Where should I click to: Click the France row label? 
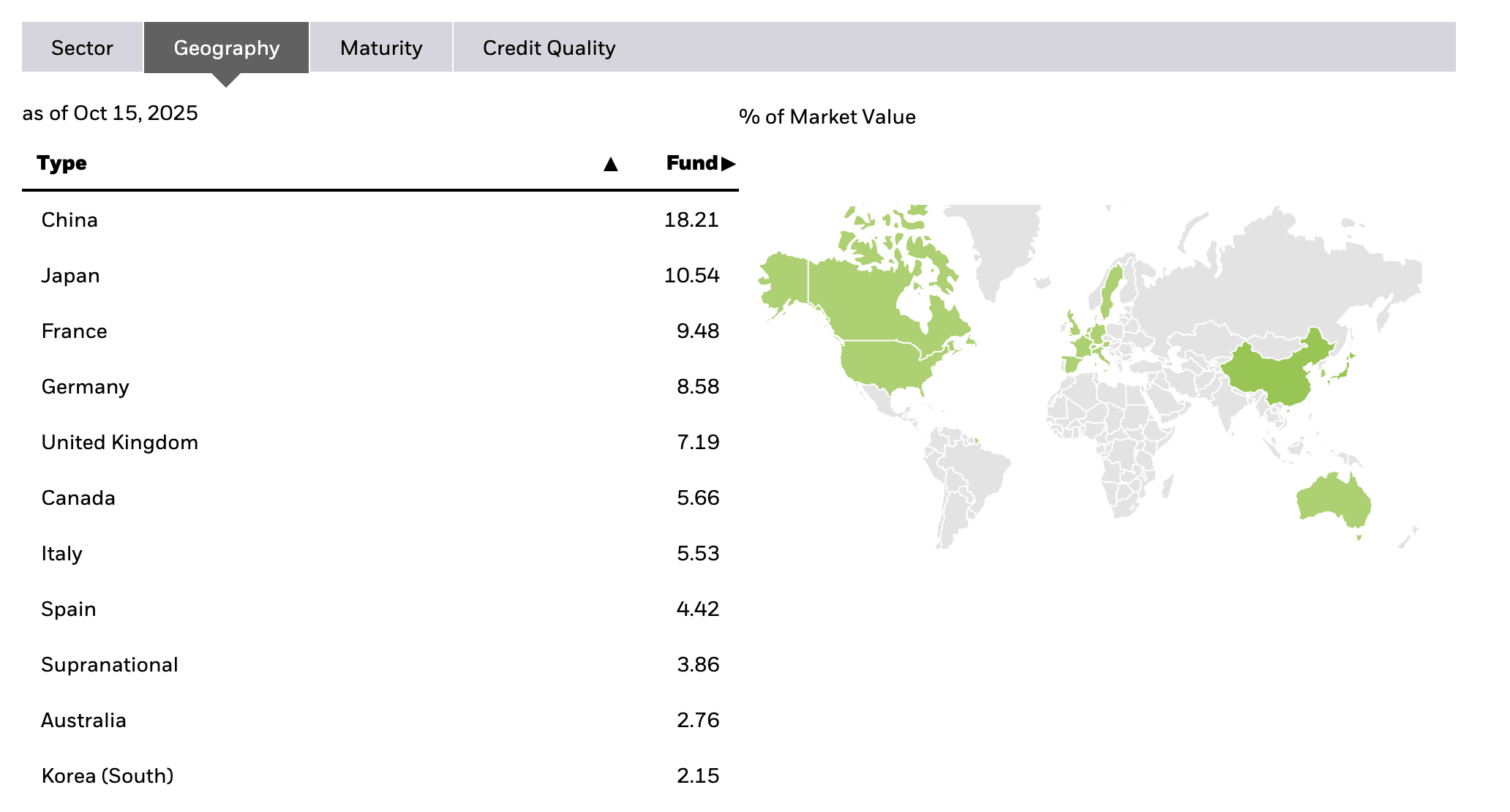(x=75, y=331)
